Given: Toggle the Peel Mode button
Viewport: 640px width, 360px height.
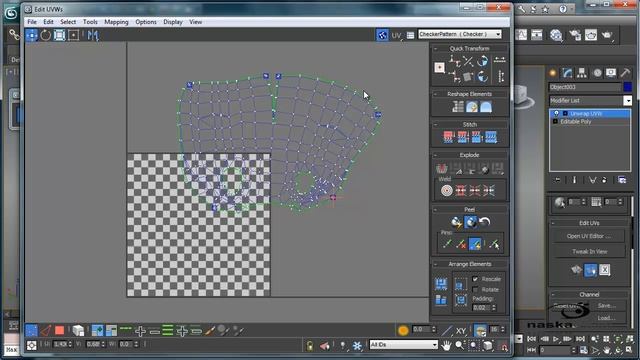Looking at the screenshot, I should click(x=470, y=222).
